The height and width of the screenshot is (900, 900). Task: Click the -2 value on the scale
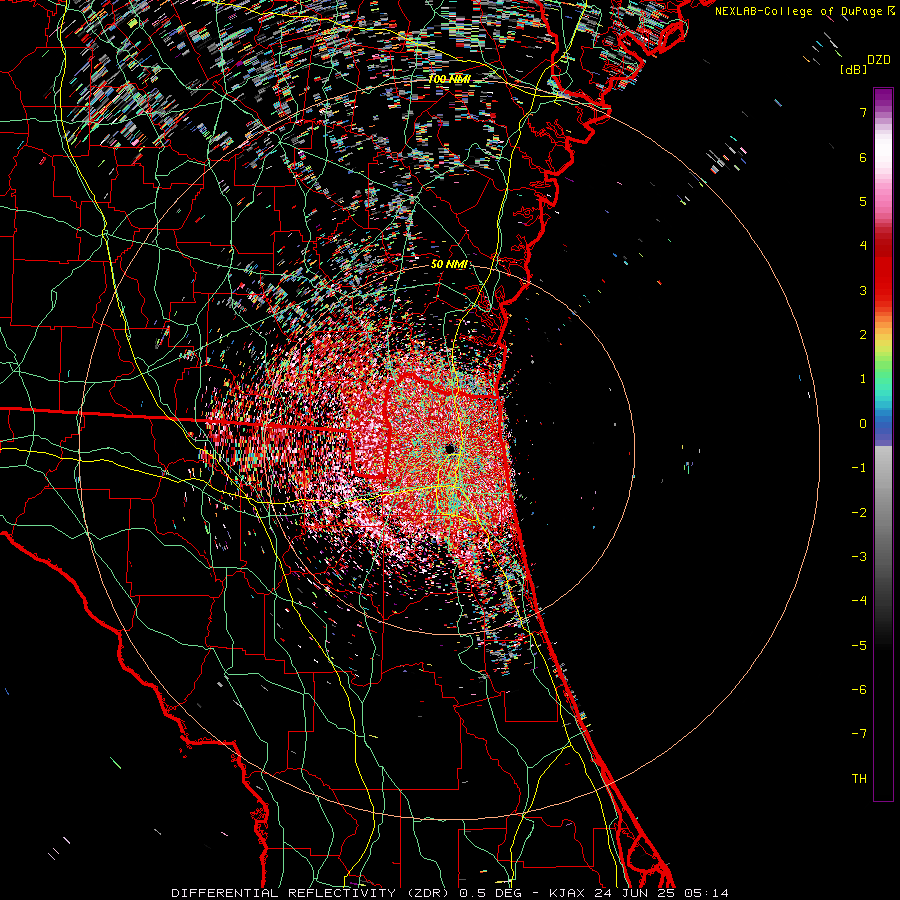pyautogui.click(x=859, y=513)
